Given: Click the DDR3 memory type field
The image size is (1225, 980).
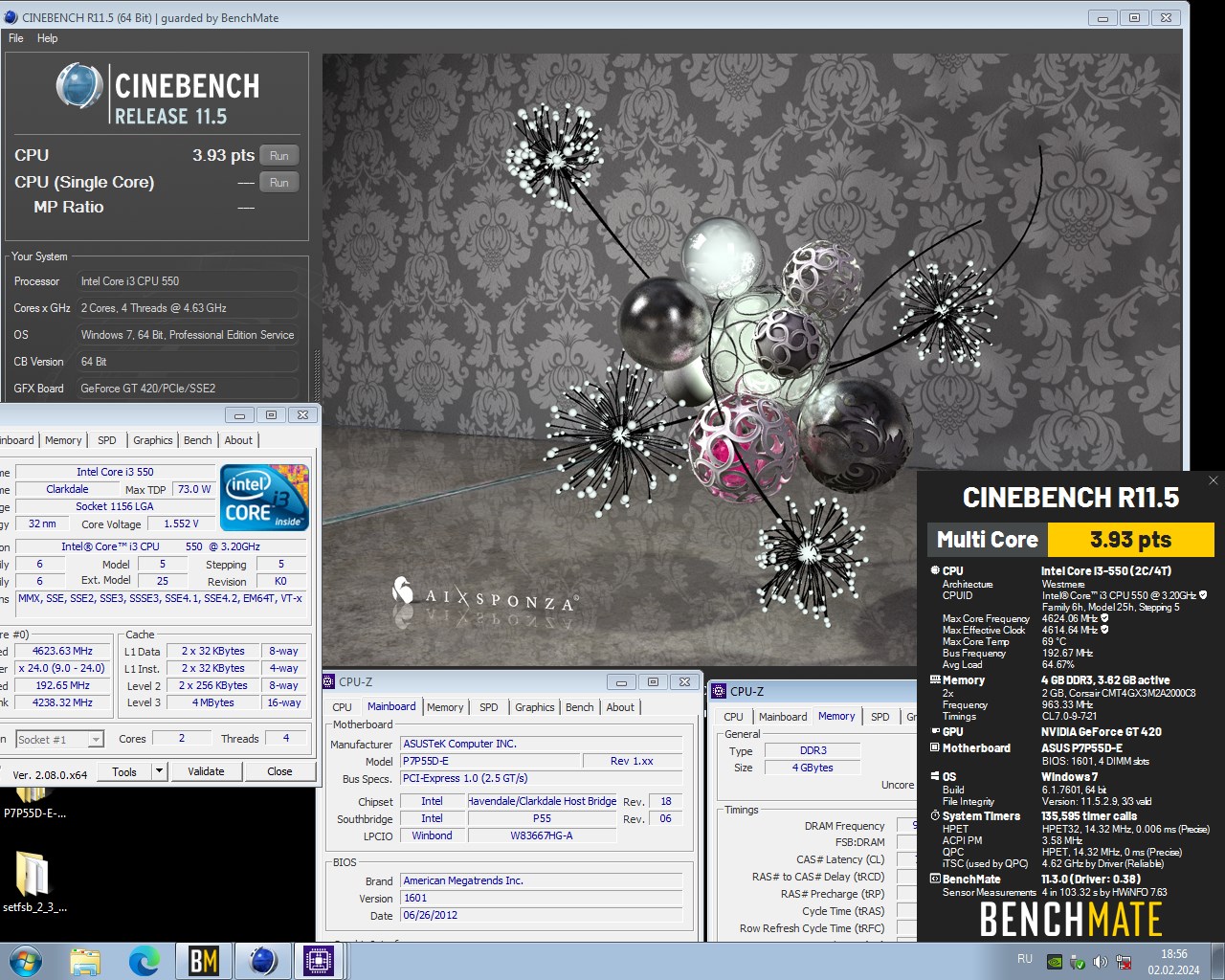Looking at the screenshot, I should tap(813, 750).
